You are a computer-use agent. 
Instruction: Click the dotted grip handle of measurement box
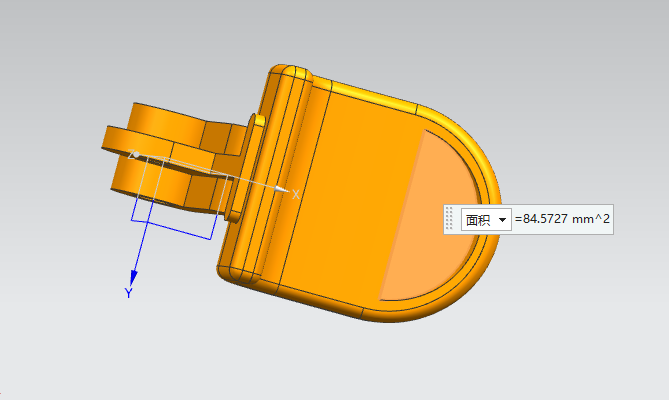pyautogui.click(x=450, y=220)
